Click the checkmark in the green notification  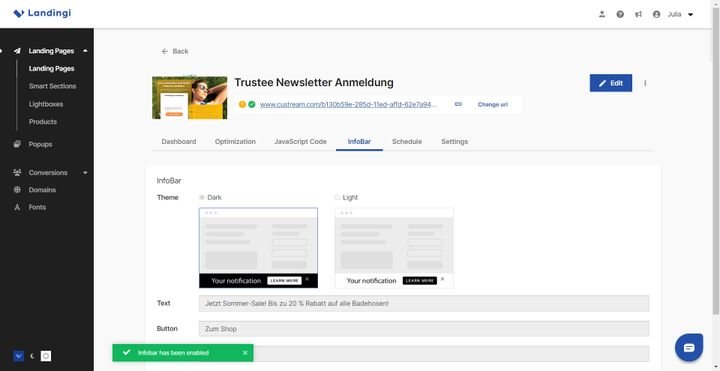tap(127, 353)
